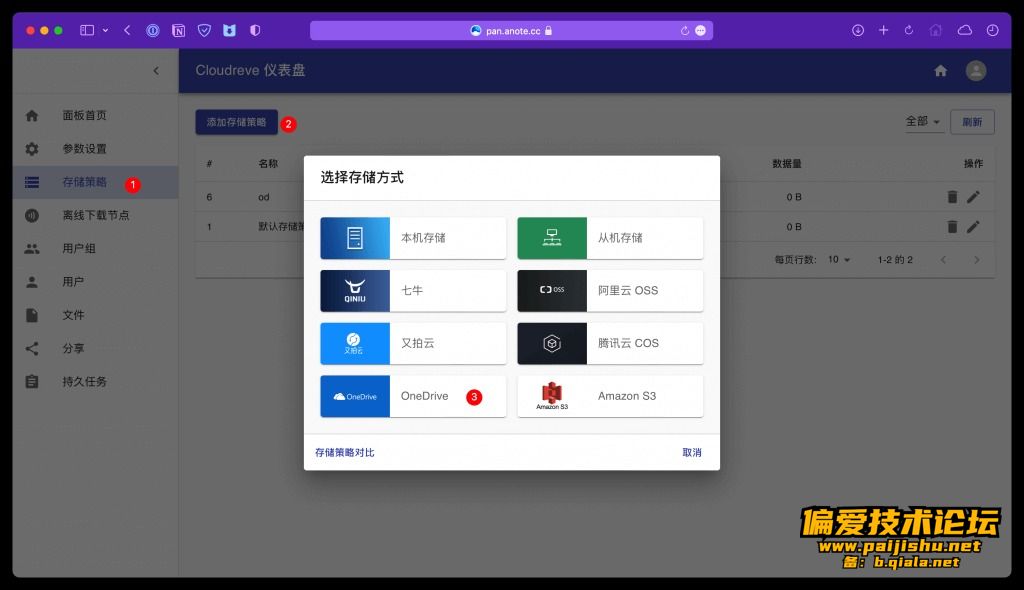The height and width of the screenshot is (590, 1024).
Task: Click the toolbar refresh arrow icon
Action: coord(909,30)
